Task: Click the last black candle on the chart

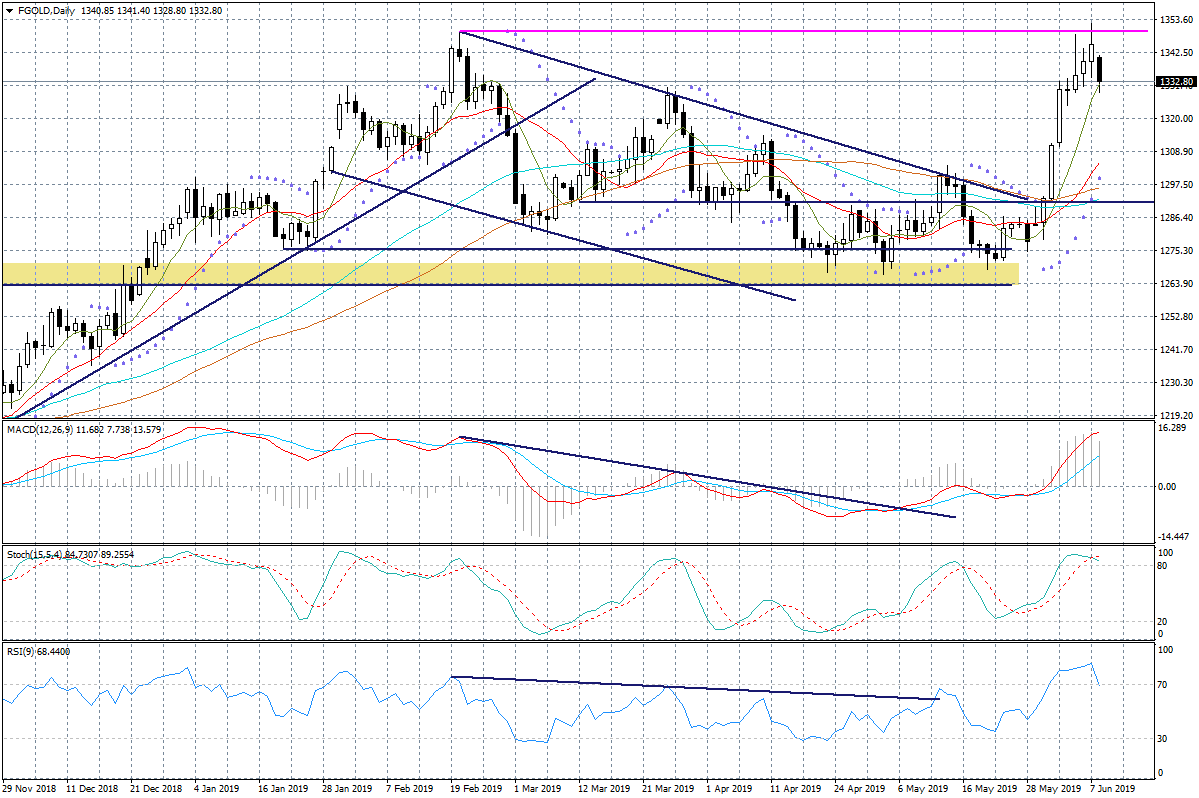Action: 1100,70
